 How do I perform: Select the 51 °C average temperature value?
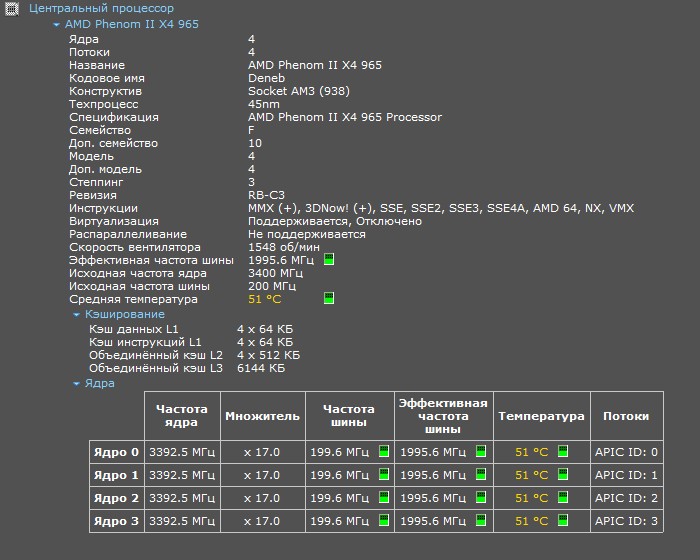(x=265, y=299)
